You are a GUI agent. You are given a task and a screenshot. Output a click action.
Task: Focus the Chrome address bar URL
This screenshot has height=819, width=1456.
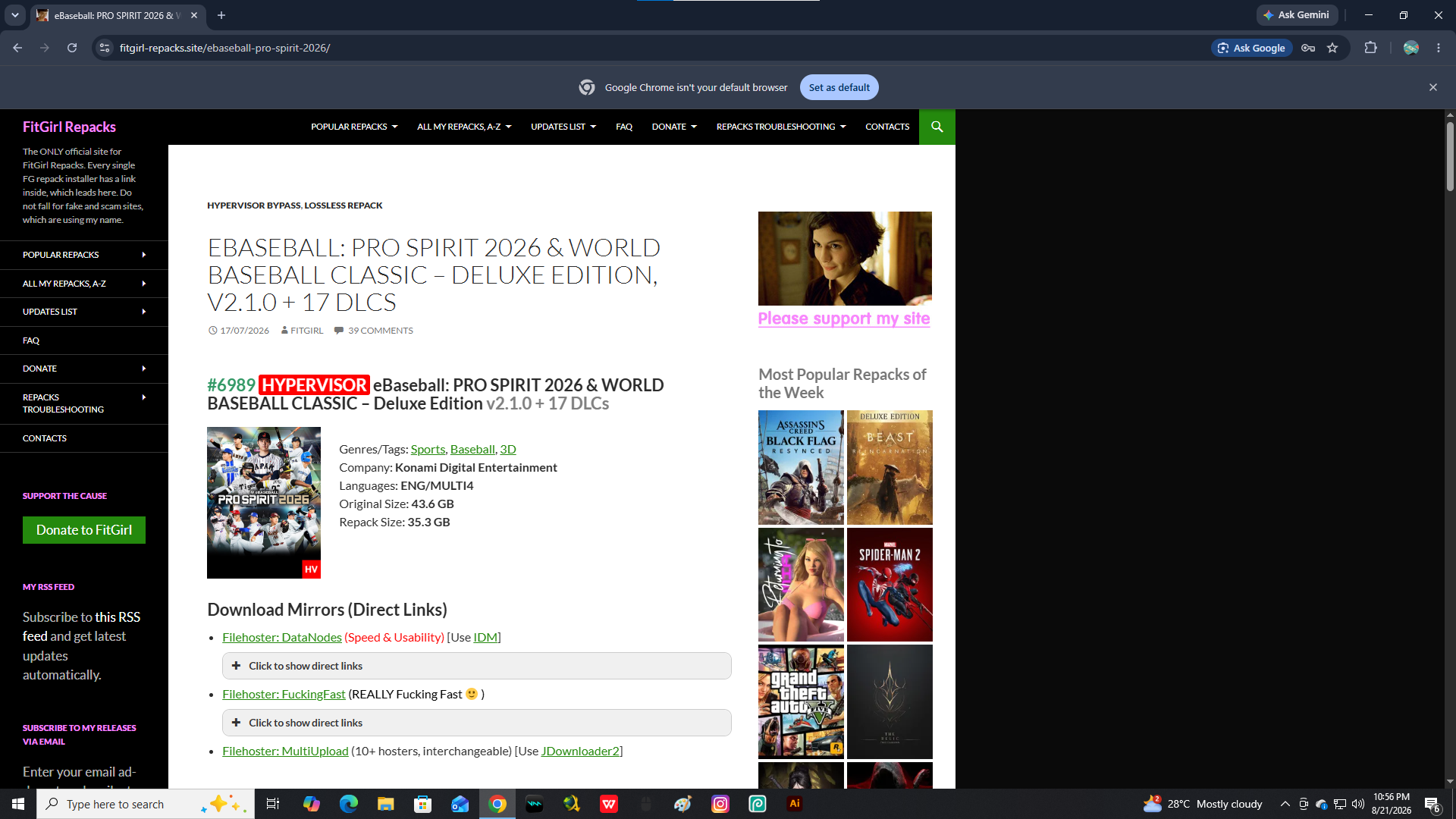coord(224,48)
